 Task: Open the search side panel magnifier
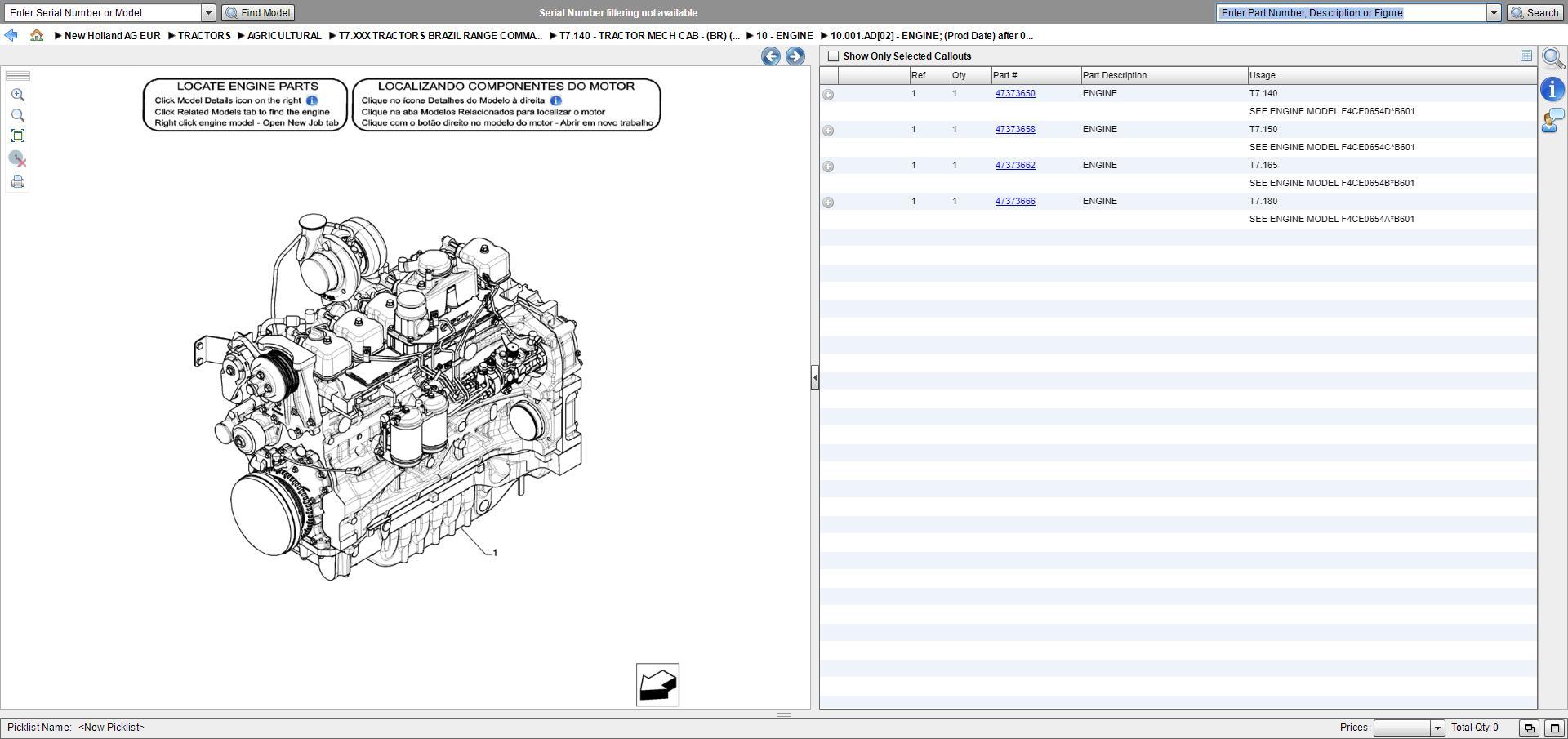[1553, 59]
